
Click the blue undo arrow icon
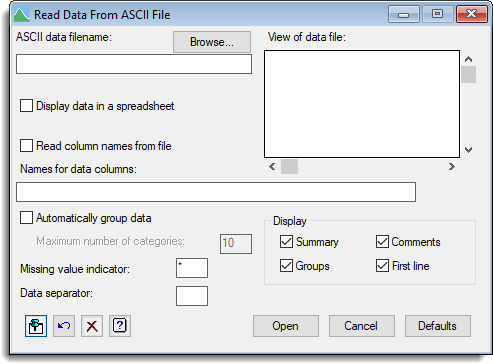tap(64, 326)
